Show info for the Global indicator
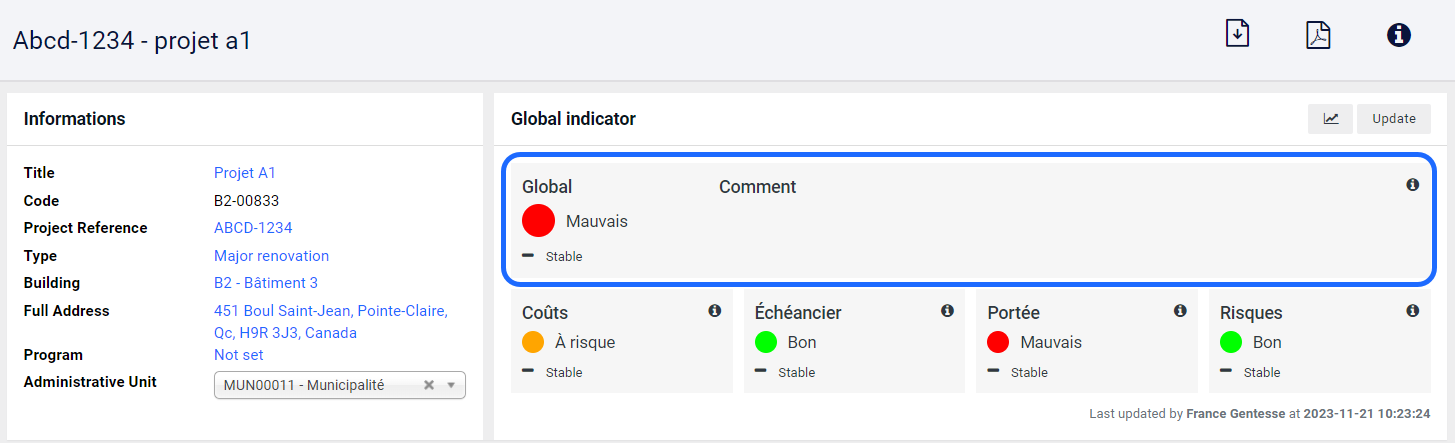The width and height of the screenshot is (1455, 443). [x=1412, y=185]
